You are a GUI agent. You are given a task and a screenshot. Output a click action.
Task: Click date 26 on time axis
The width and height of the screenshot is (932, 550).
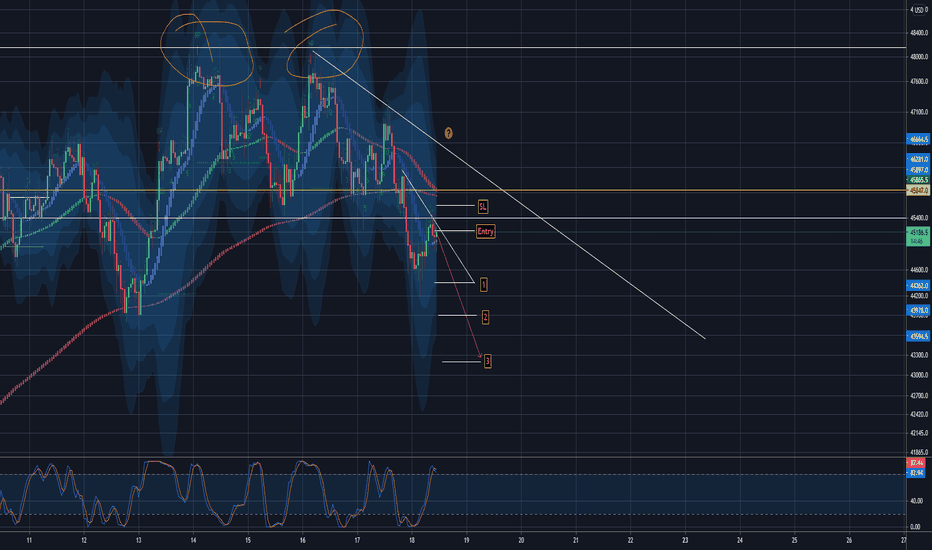849,540
